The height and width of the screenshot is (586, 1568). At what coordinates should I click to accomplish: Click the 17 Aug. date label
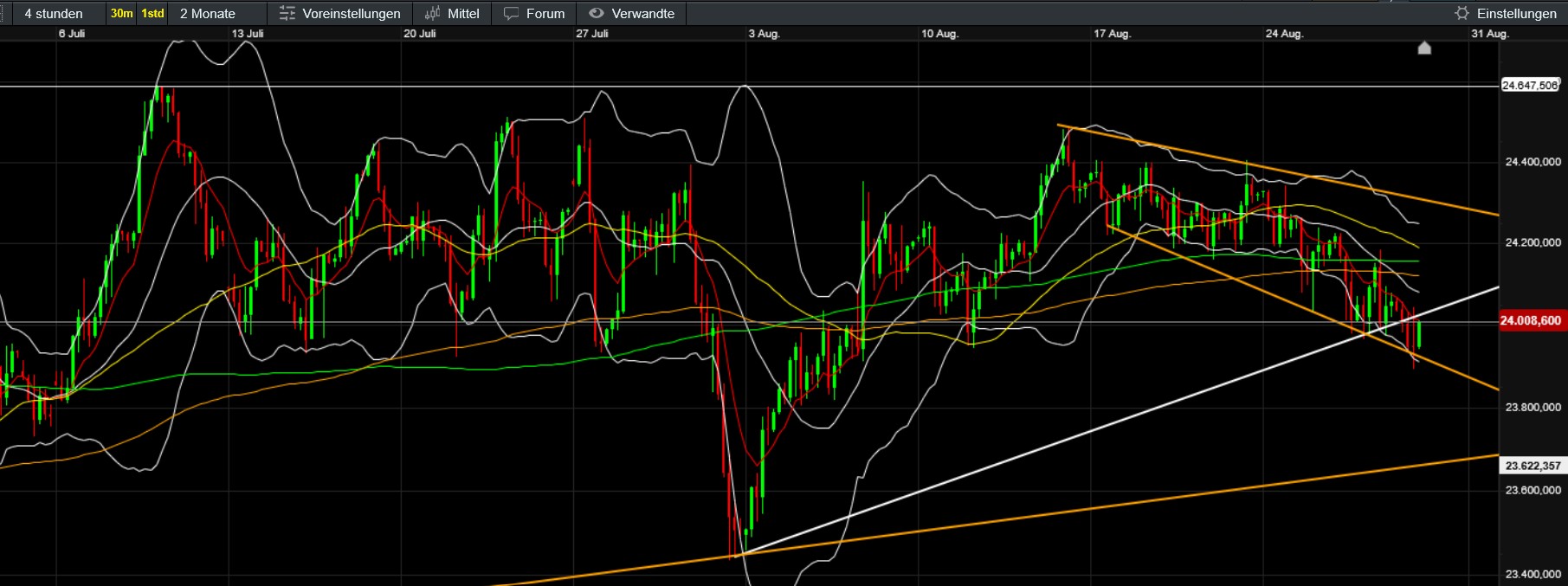click(1112, 34)
